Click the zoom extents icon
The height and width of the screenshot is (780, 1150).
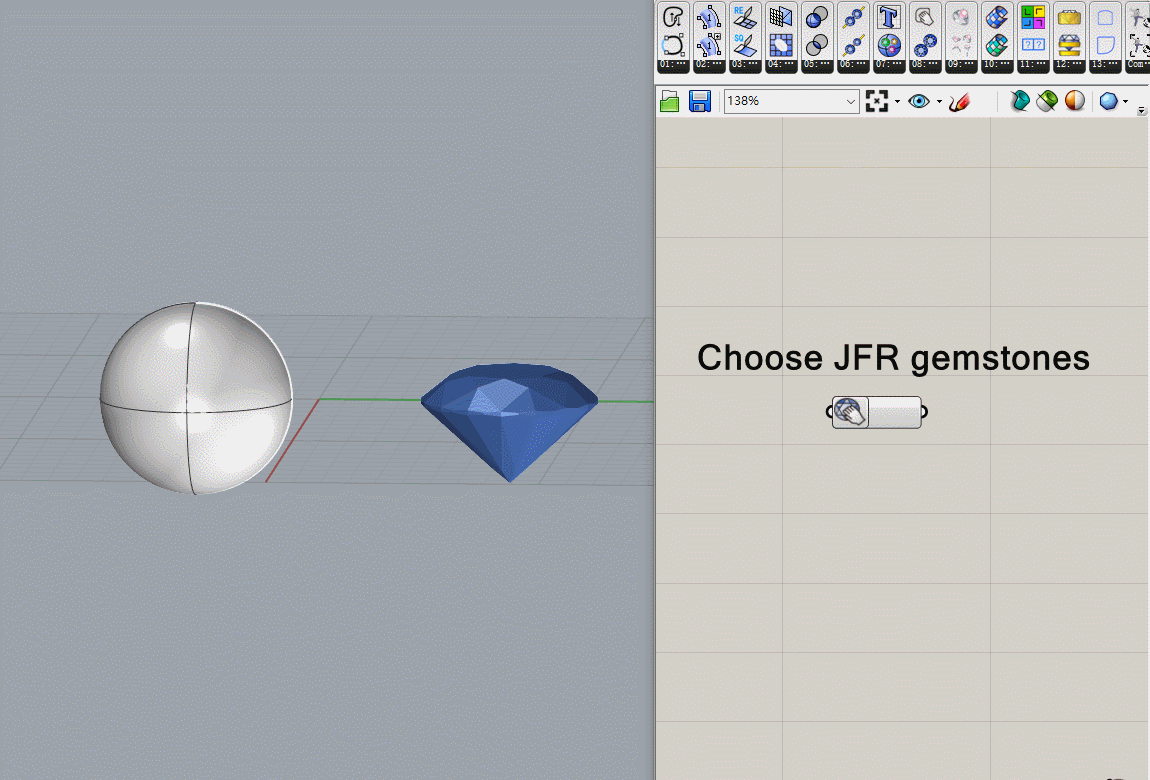876,101
